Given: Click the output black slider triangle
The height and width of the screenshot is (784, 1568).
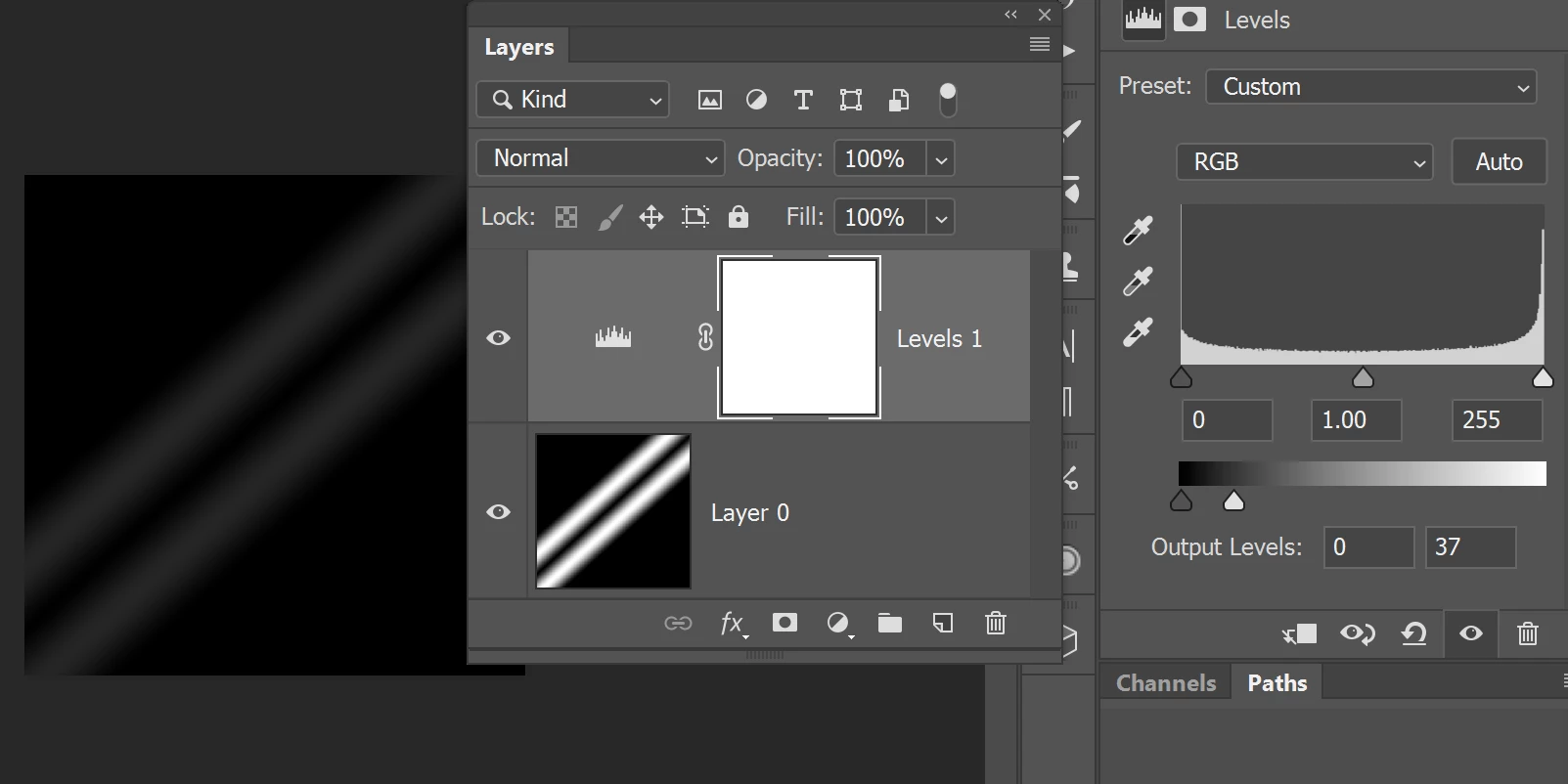Looking at the screenshot, I should (1181, 501).
